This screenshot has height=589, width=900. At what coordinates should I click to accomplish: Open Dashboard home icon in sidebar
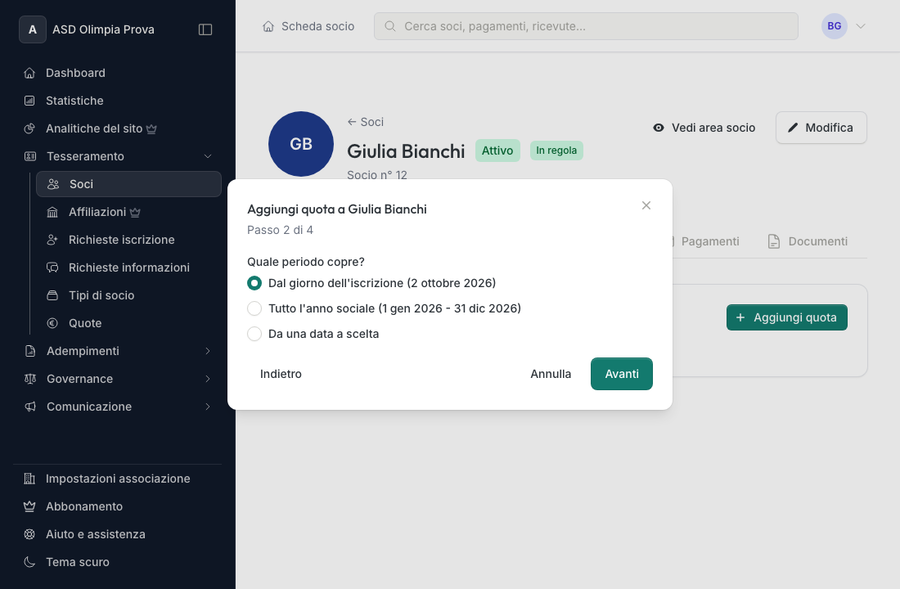coord(29,73)
